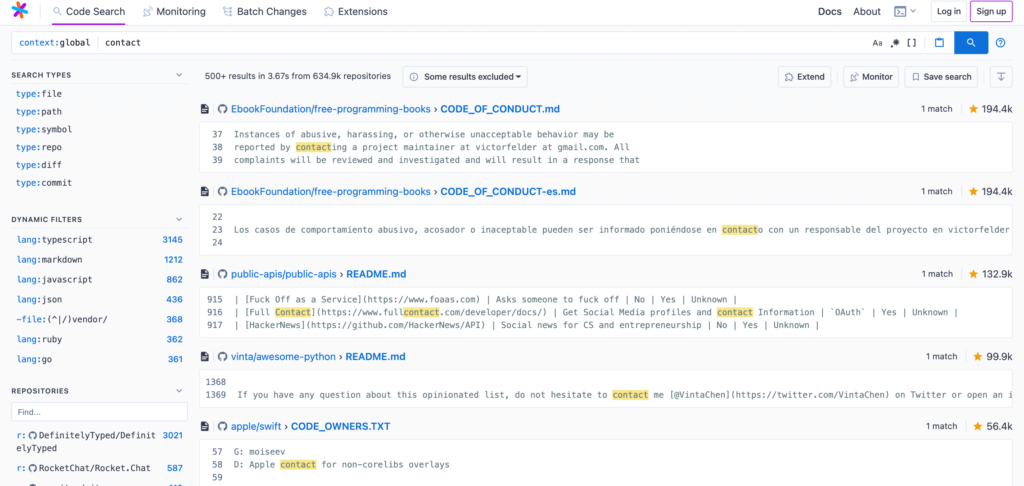The height and width of the screenshot is (486, 1024).
Task: Click the copy query clipboard icon
Action: point(939,42)
